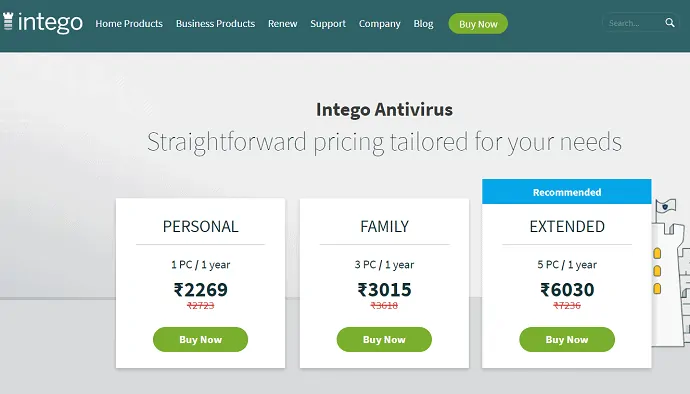
Task: Open the Home Products menu
Action: [x=129, y=24]
